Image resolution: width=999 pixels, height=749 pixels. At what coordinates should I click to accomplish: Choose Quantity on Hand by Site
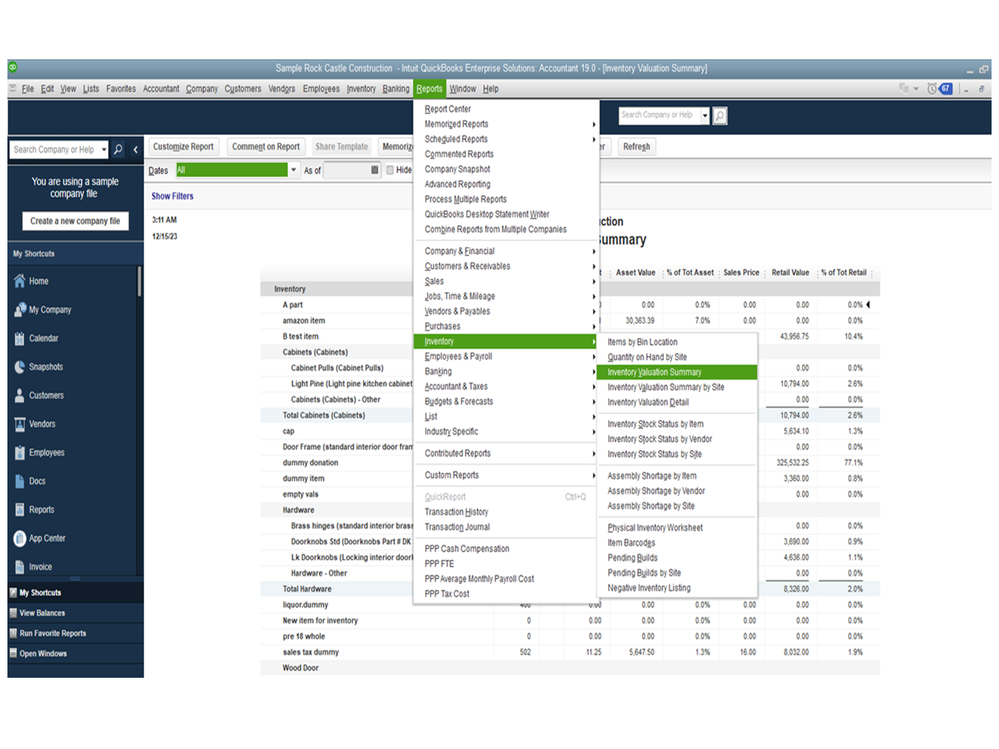tap(677, 357)
